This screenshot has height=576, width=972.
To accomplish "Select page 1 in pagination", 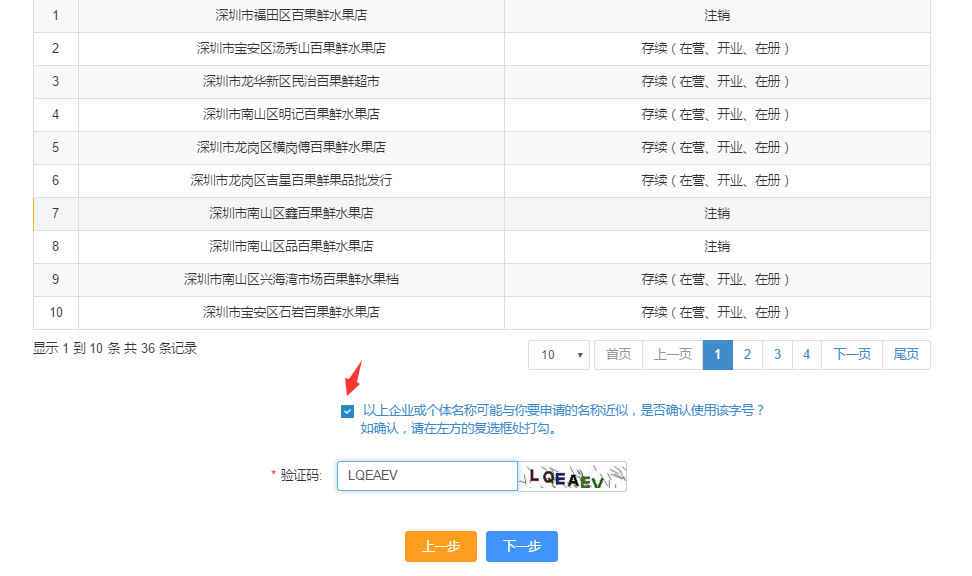I will [718, 355].
